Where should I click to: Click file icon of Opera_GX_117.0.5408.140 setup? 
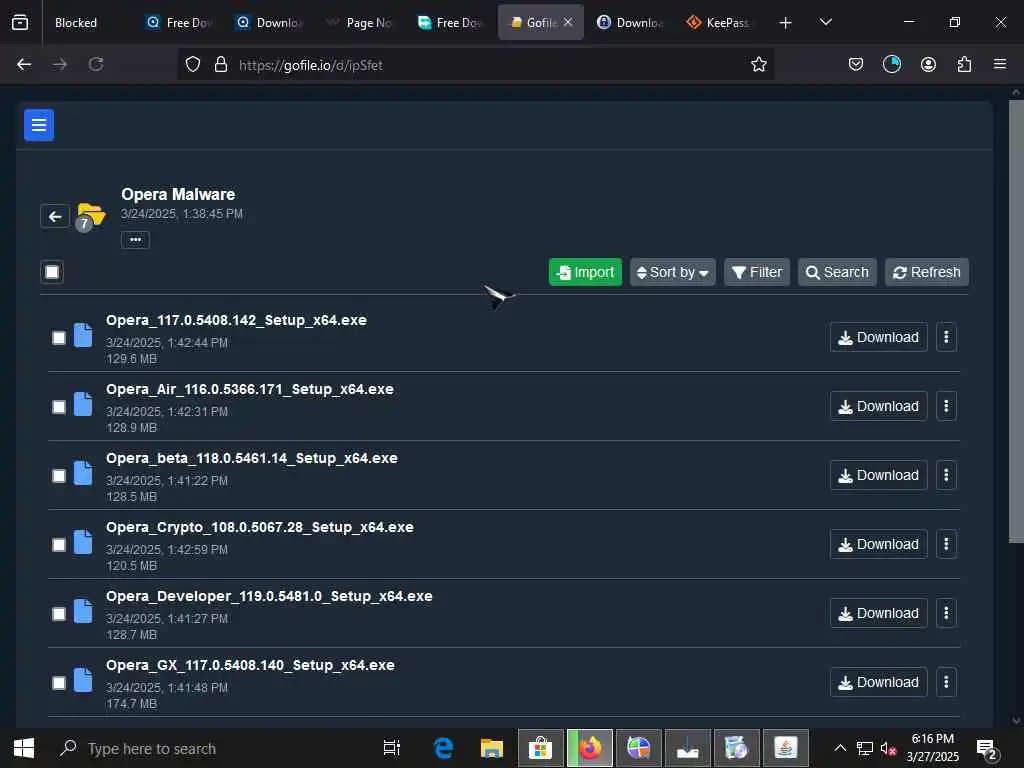click(x=83, y=680)
